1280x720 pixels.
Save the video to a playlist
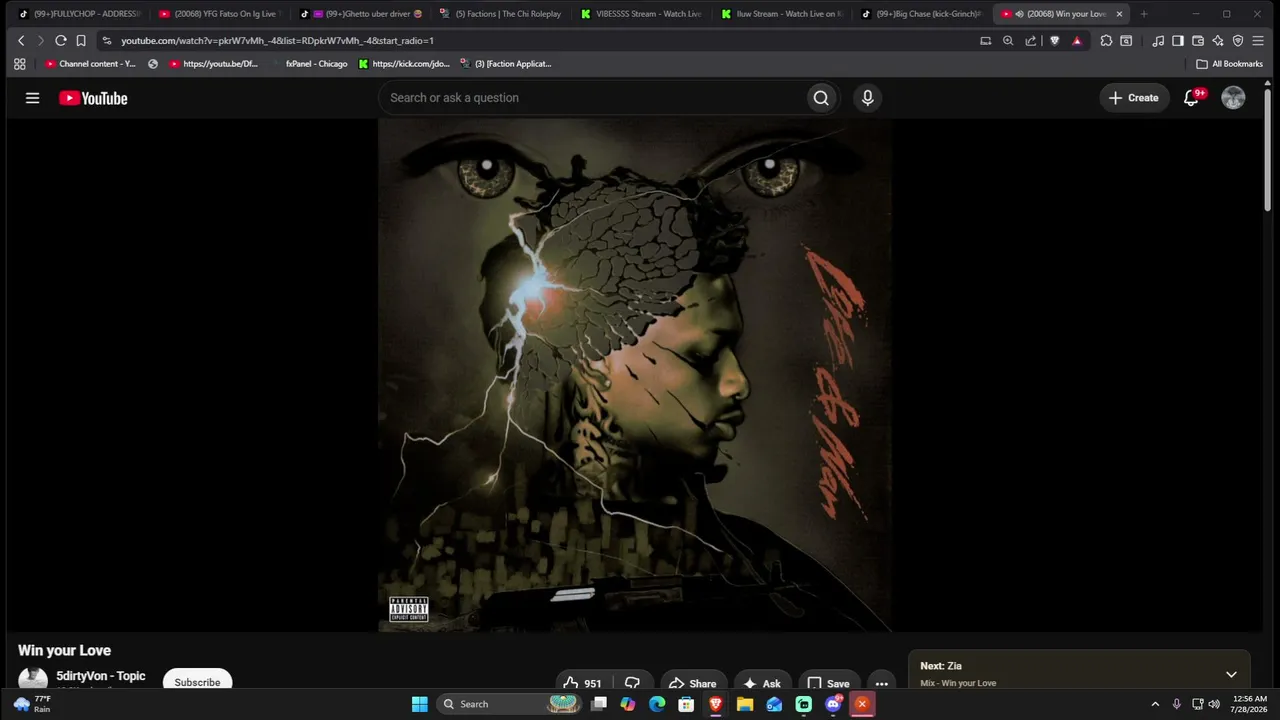[828, 684]
